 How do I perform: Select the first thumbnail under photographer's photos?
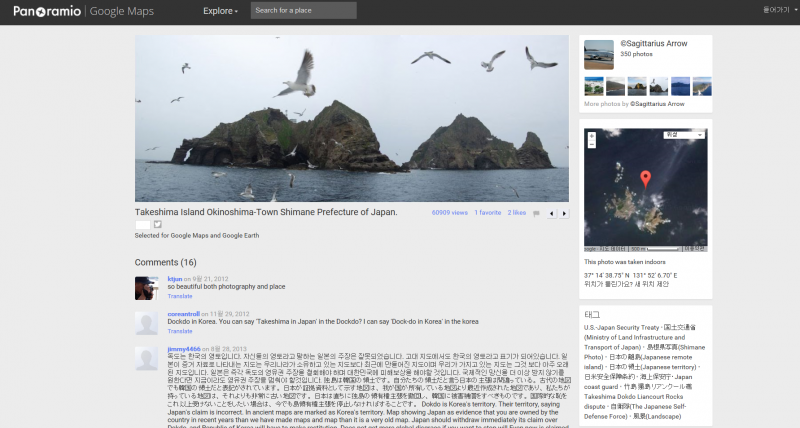(592, 86)
